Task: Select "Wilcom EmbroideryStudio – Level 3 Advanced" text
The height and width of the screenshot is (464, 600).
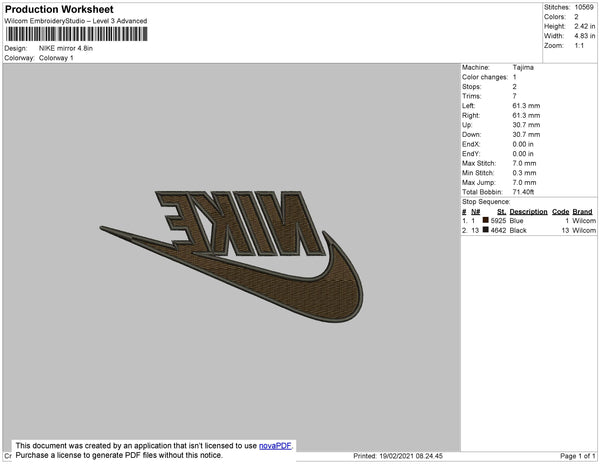Action: 76,21
